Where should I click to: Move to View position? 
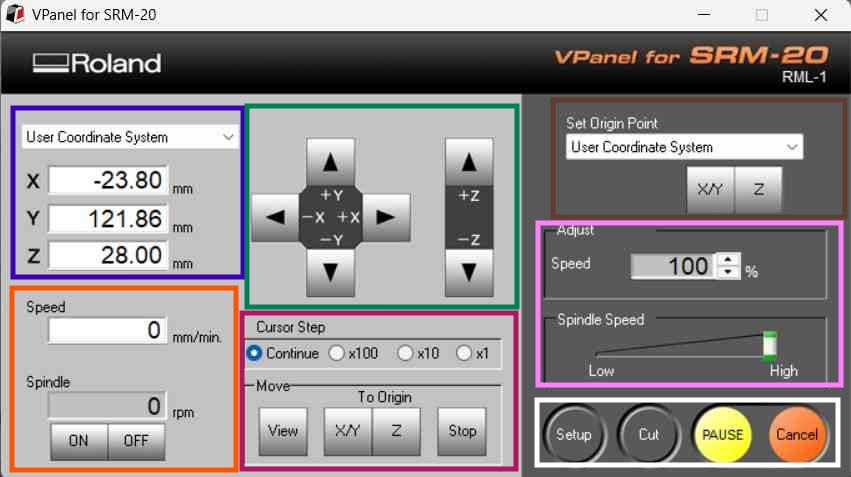point(283,431)
